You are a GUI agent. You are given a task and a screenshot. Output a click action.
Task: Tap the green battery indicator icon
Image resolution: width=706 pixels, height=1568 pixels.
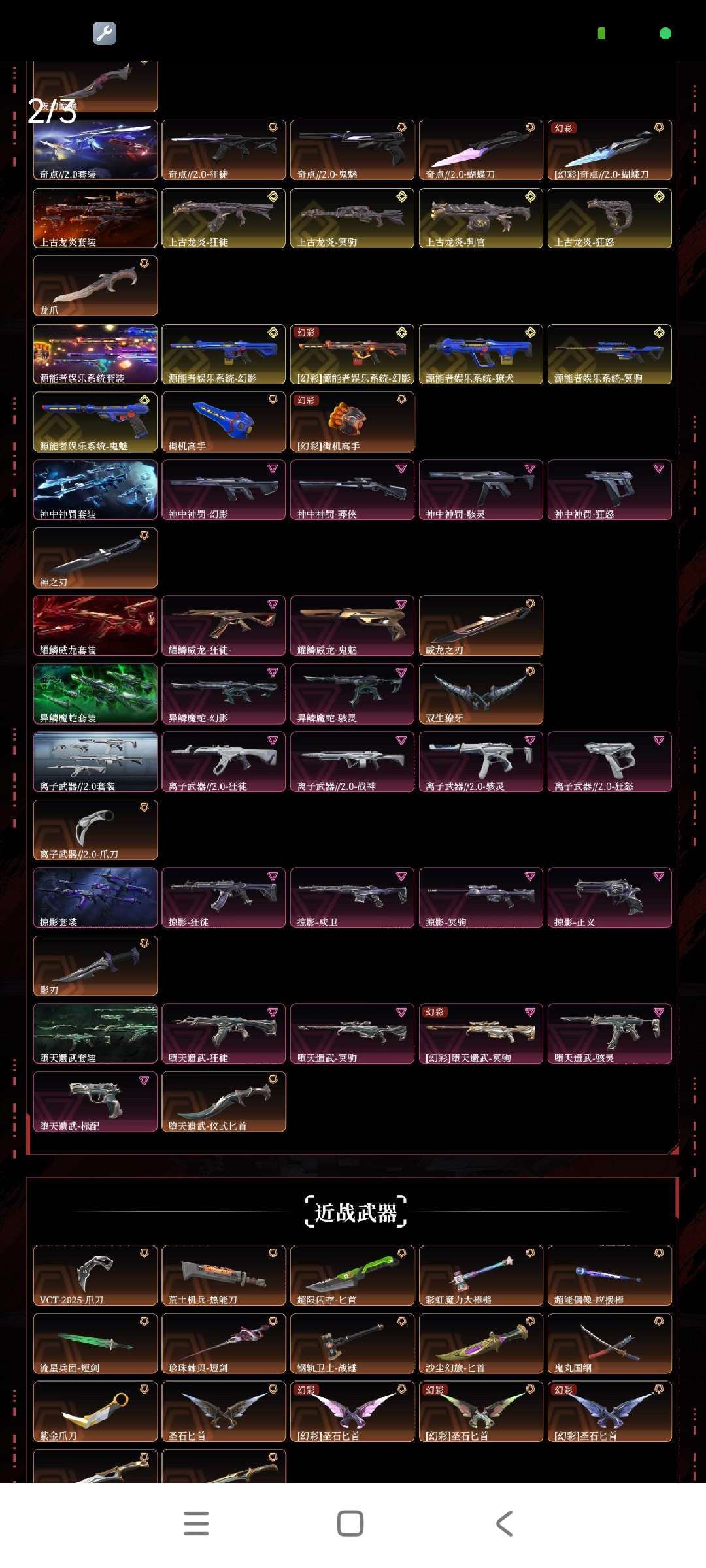(x=601, y=33)
